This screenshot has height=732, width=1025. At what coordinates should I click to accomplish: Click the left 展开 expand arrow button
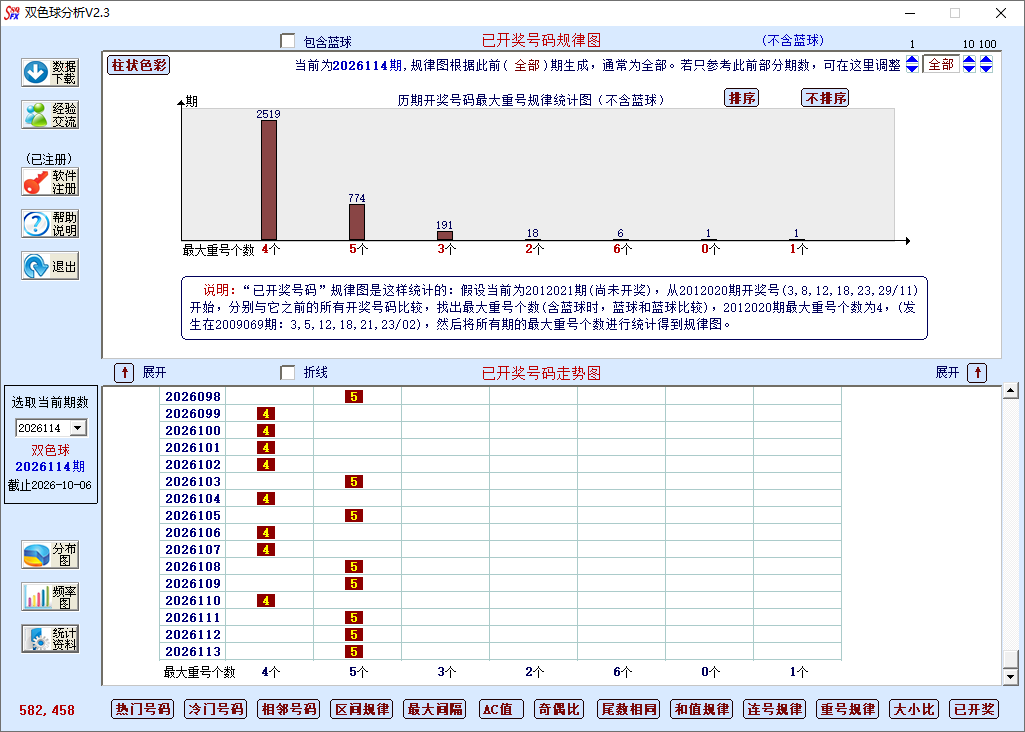(124, 373)
